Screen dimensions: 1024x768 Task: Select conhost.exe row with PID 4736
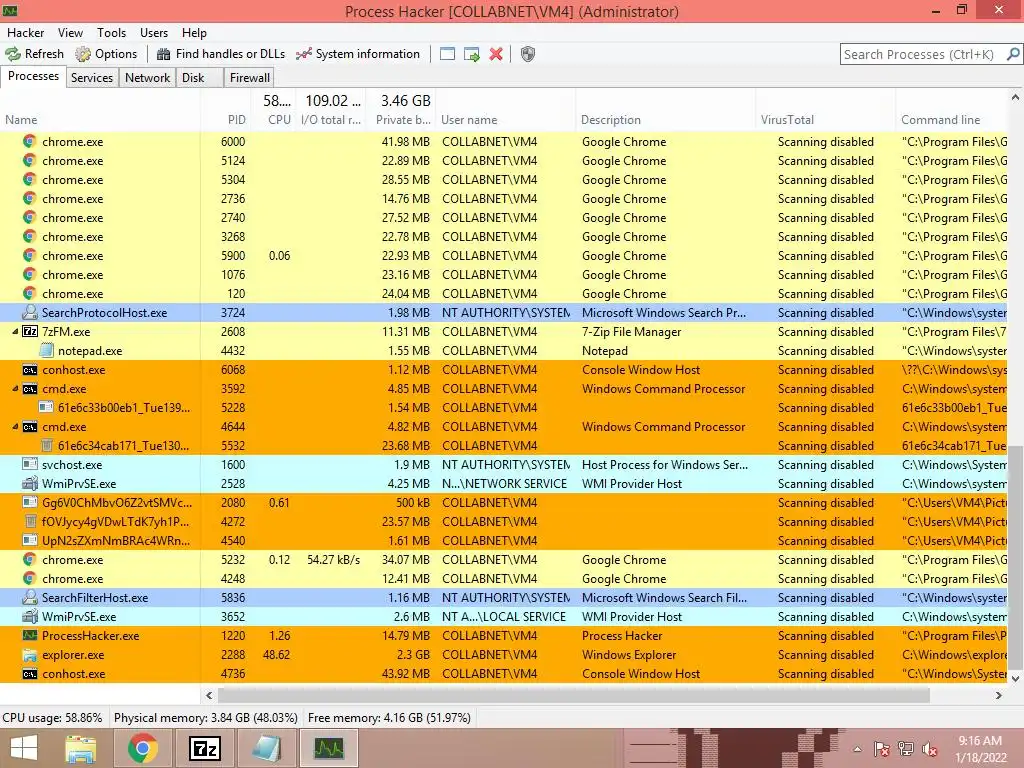[504, 673]
